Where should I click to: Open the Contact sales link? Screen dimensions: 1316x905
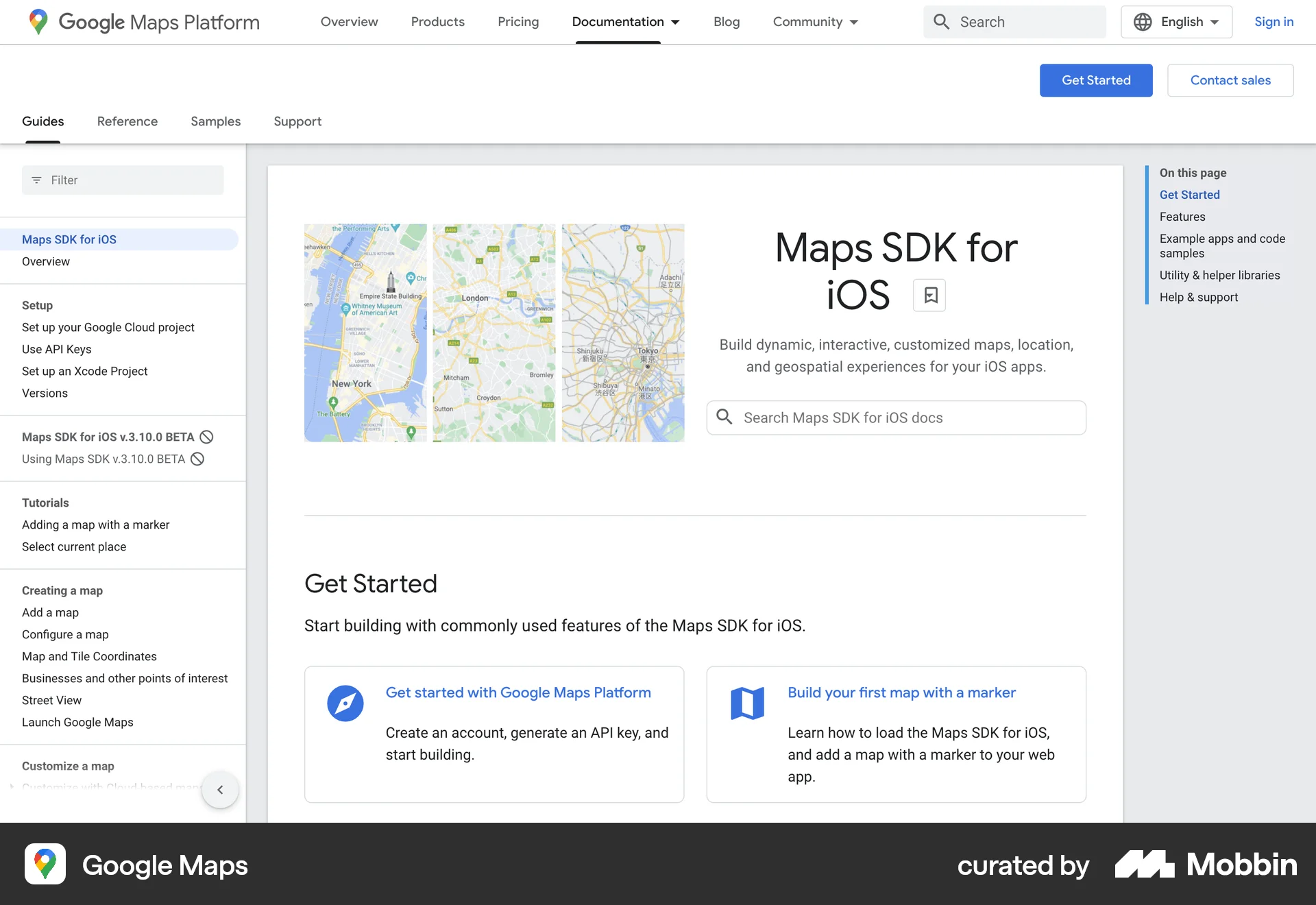point(1230,80)
